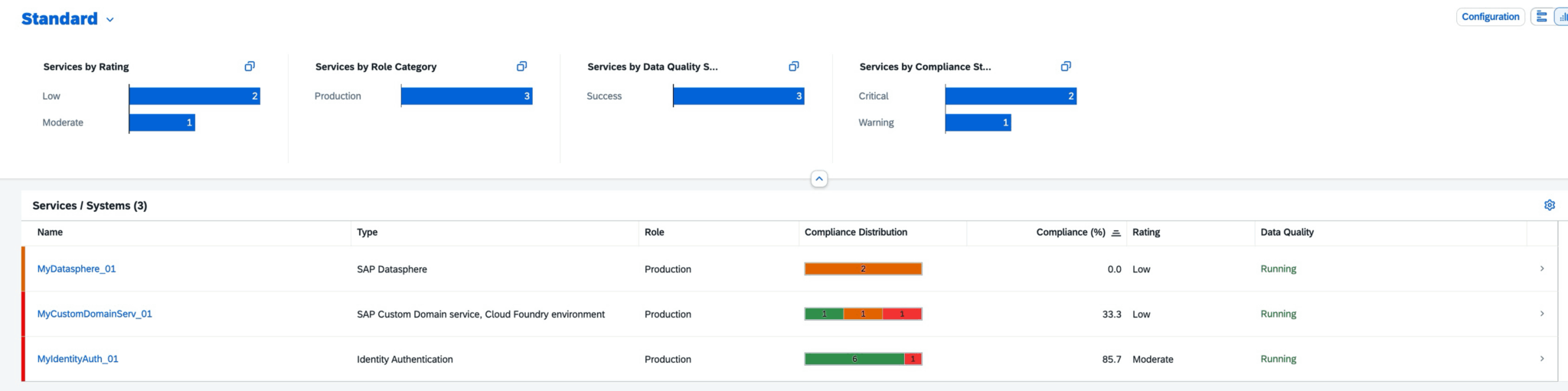Select the Low bar in Services by Rating
This screenshot has height=391, width=1568.
[x=194, y=96]
